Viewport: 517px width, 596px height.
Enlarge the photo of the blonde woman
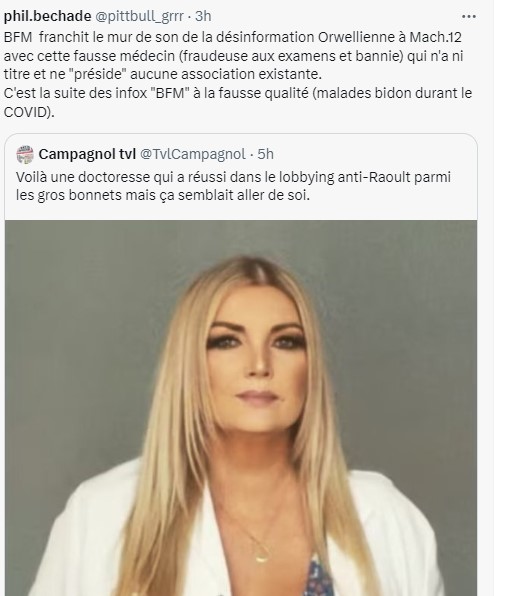click(x=241, y=408)
